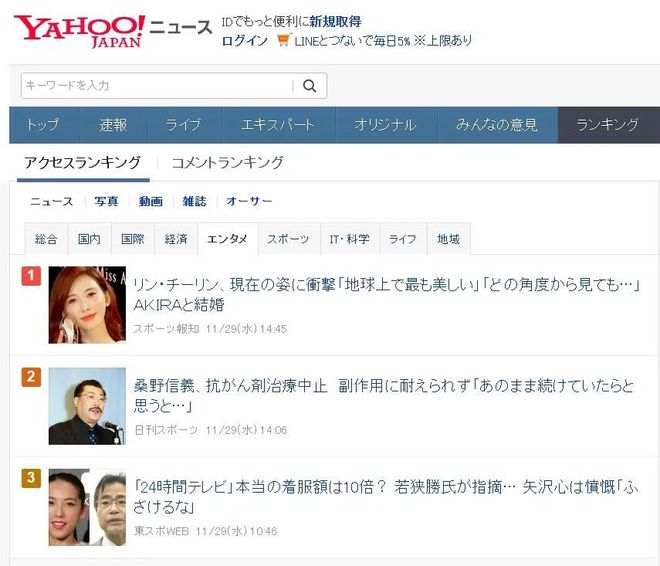
Task: Select the 総合 category tab
Action: (x=46, y=239)
